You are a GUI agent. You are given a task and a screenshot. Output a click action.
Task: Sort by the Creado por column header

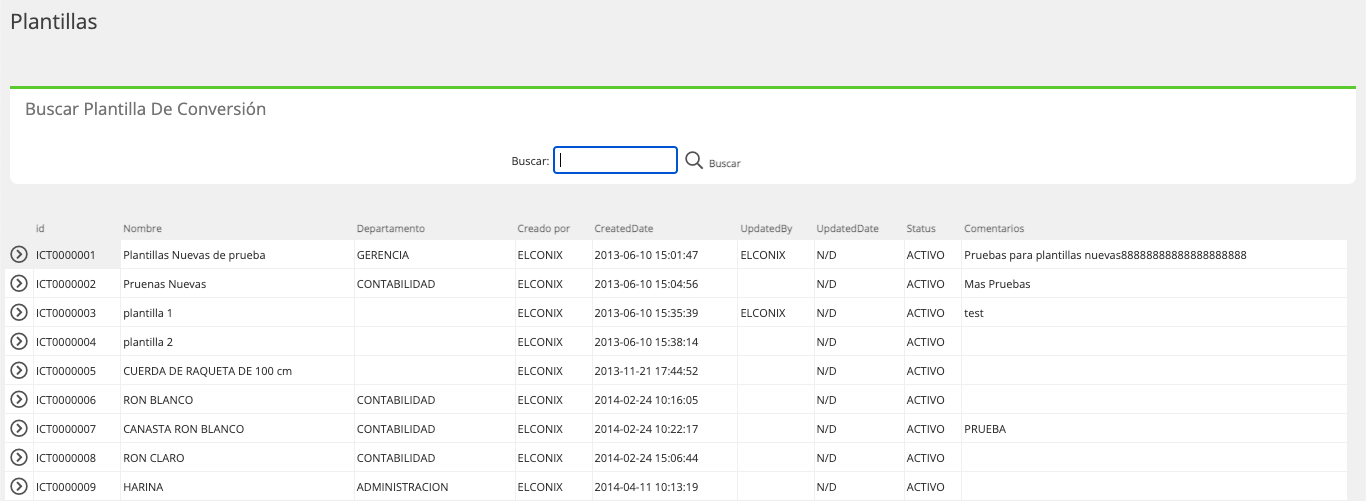pos(543,229)
